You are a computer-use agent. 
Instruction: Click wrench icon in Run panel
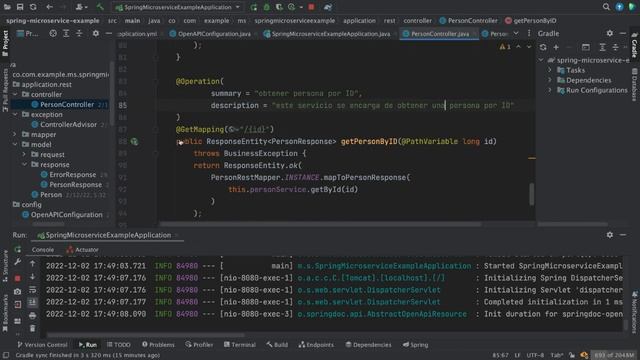coord(18,262)
